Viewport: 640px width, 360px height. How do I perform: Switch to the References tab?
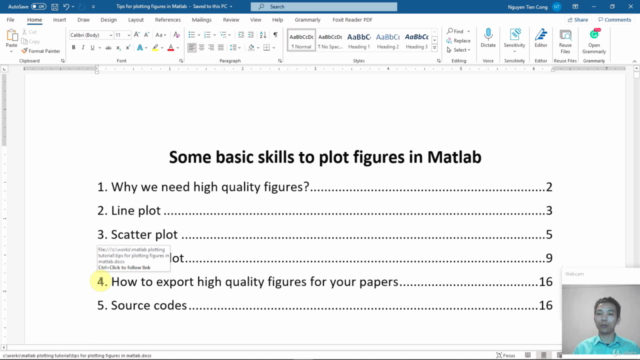point(167,20)
